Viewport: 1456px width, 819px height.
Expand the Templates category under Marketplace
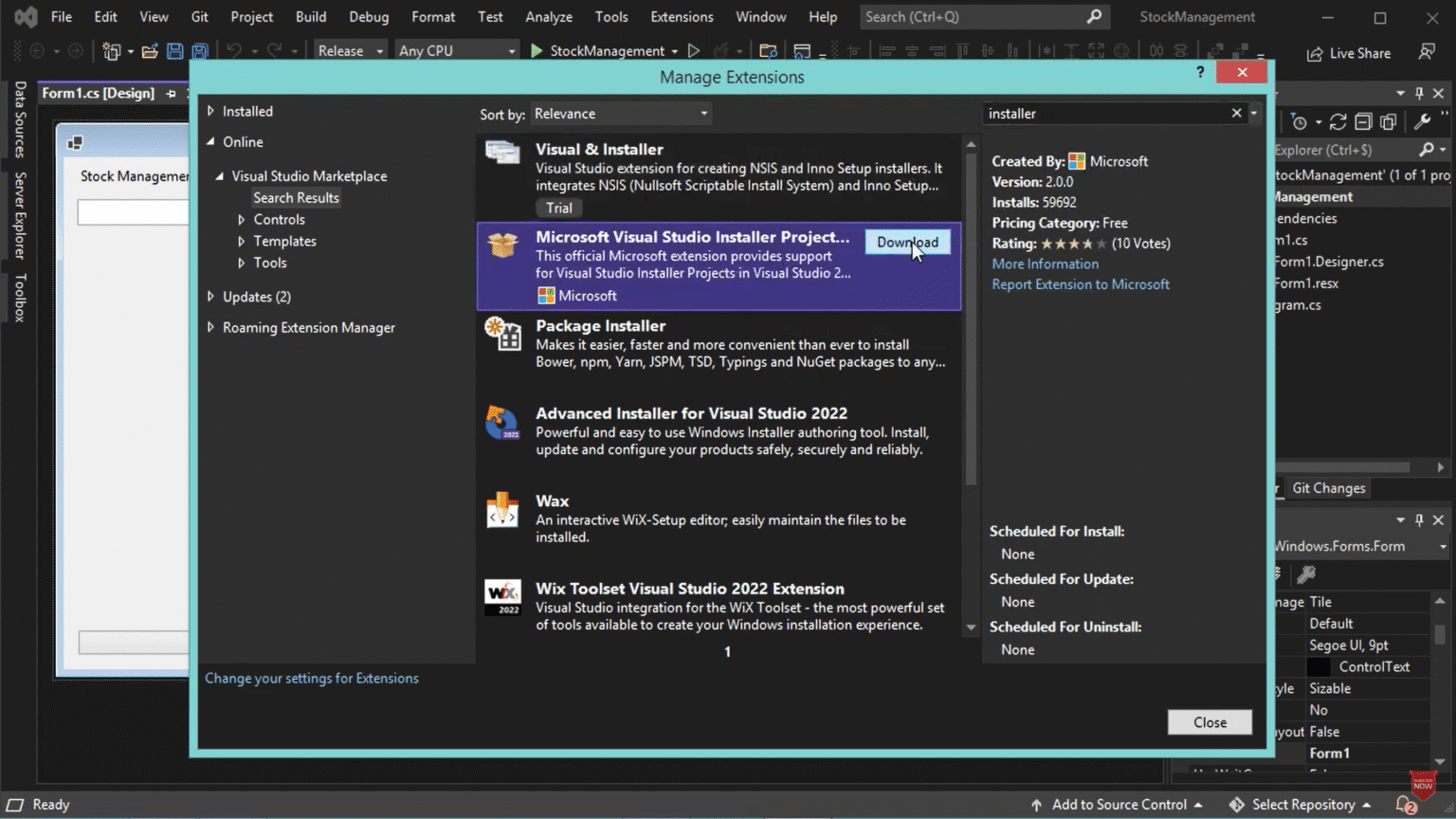(284, 241)
